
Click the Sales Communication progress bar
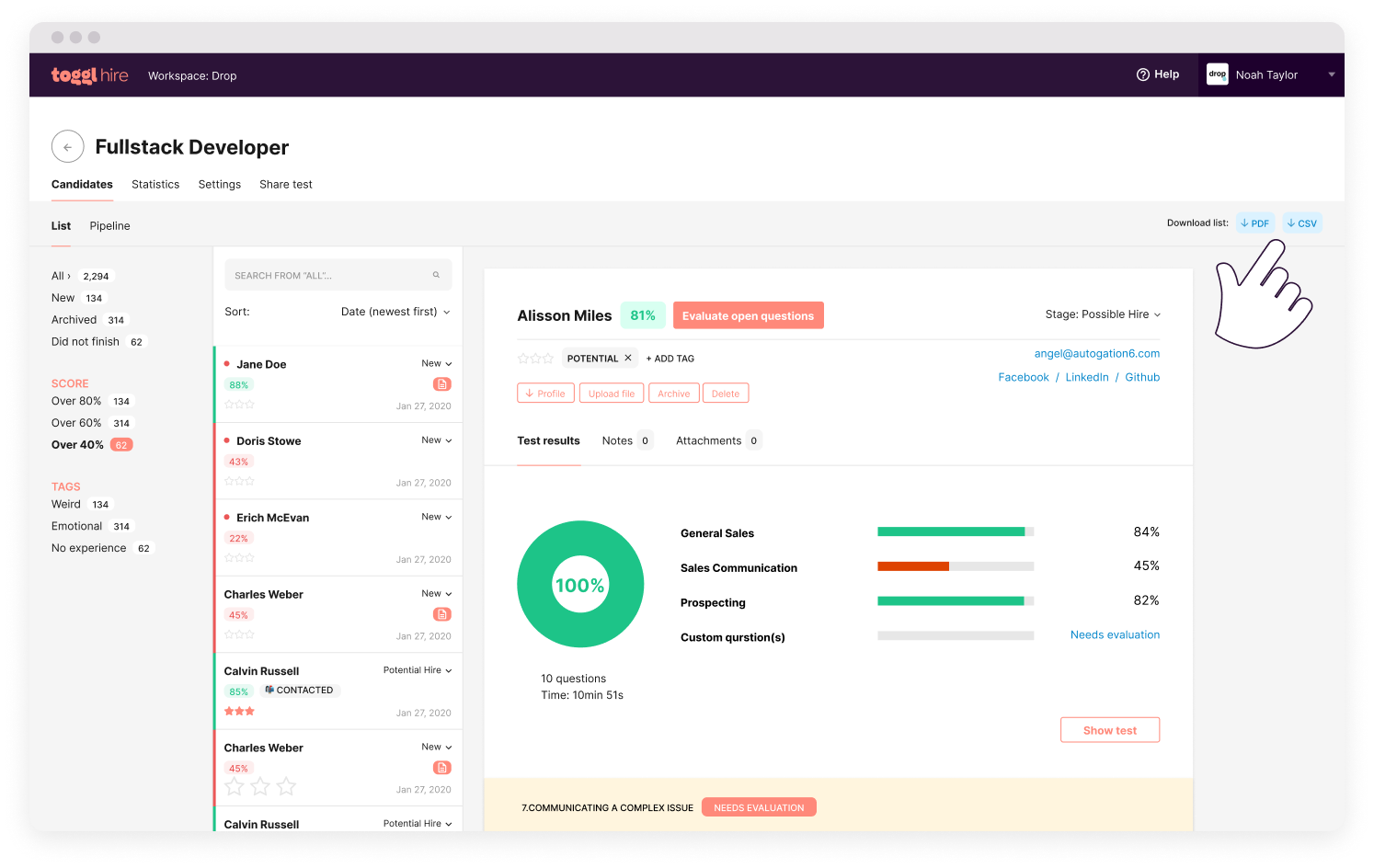coord(956,566)
